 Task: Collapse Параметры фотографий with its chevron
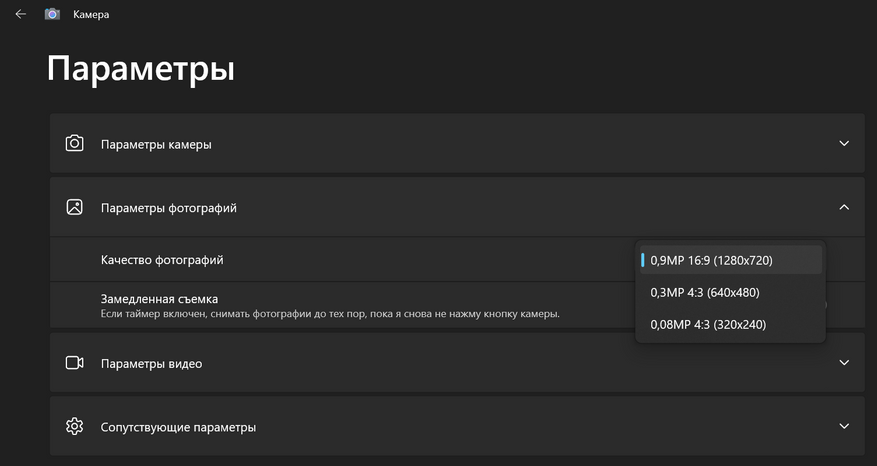tap(844, 208)
